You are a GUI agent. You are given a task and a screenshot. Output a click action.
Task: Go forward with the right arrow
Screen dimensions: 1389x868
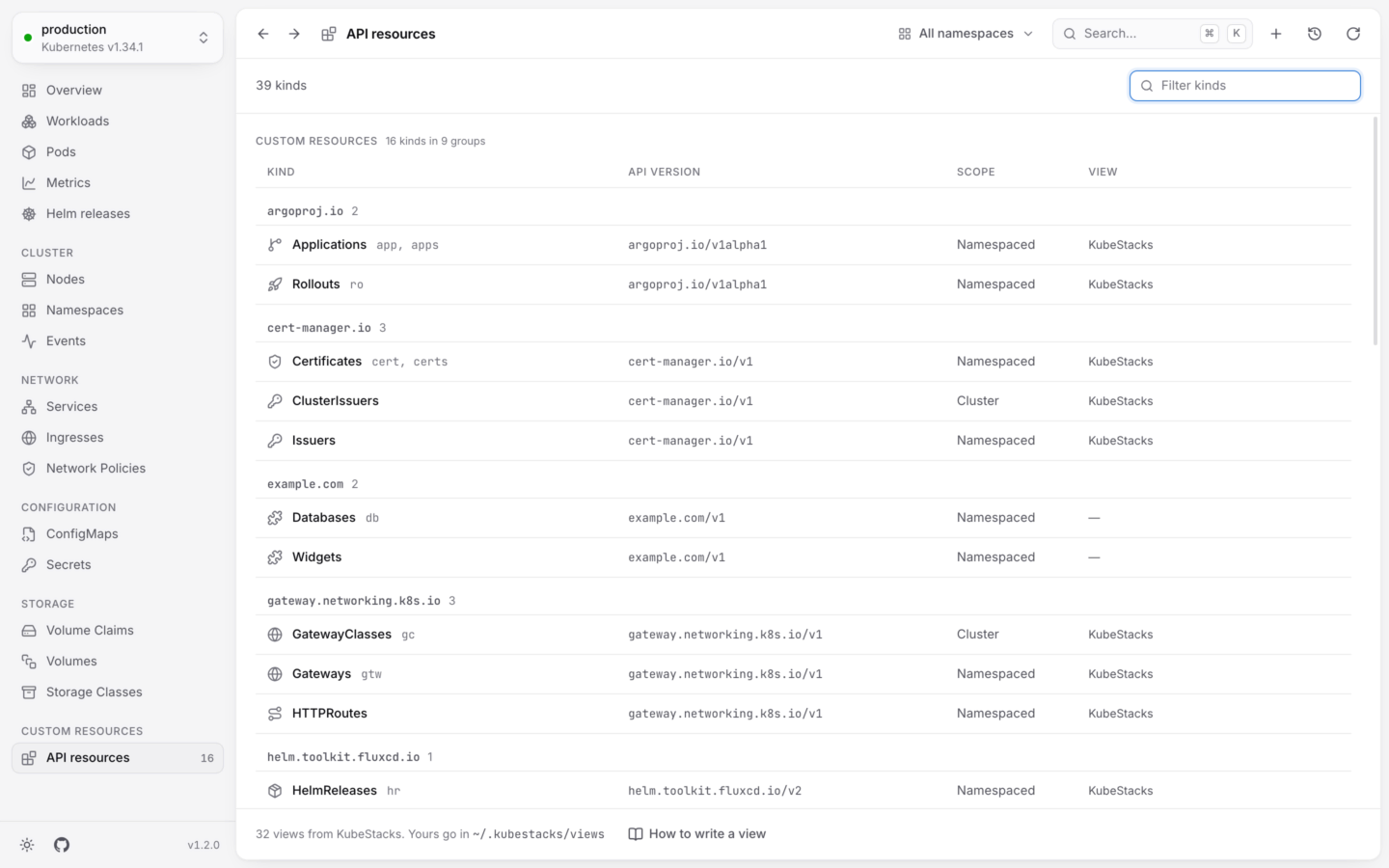(294, 34)
